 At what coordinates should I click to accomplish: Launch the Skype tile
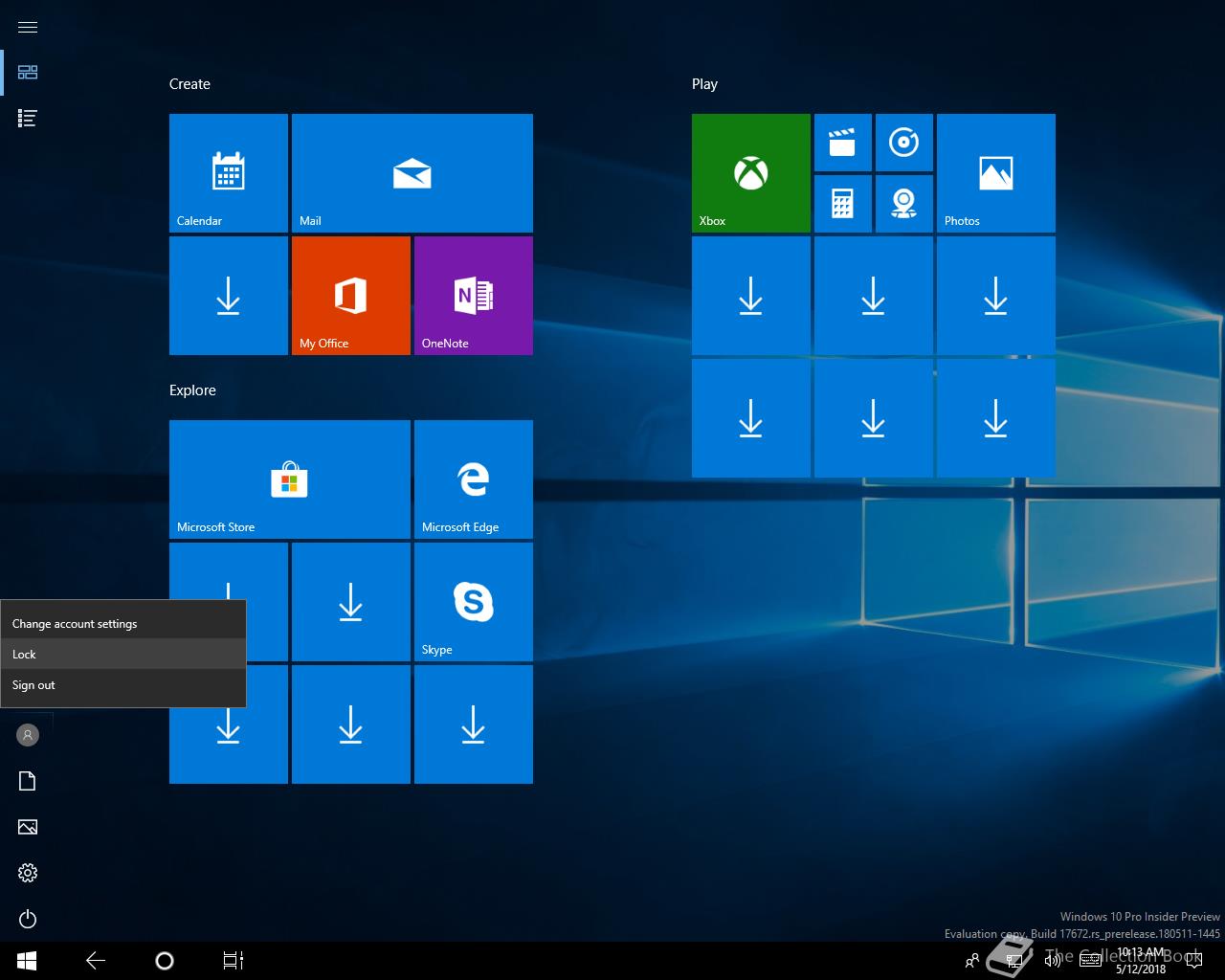pos(474,602)
